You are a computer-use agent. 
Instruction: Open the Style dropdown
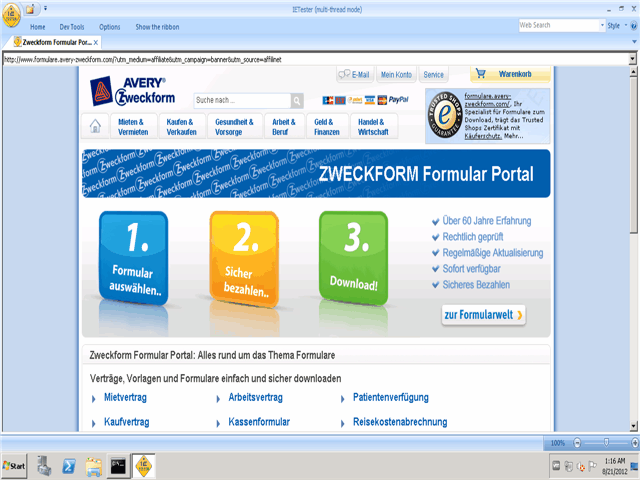[x=617, y=26]
